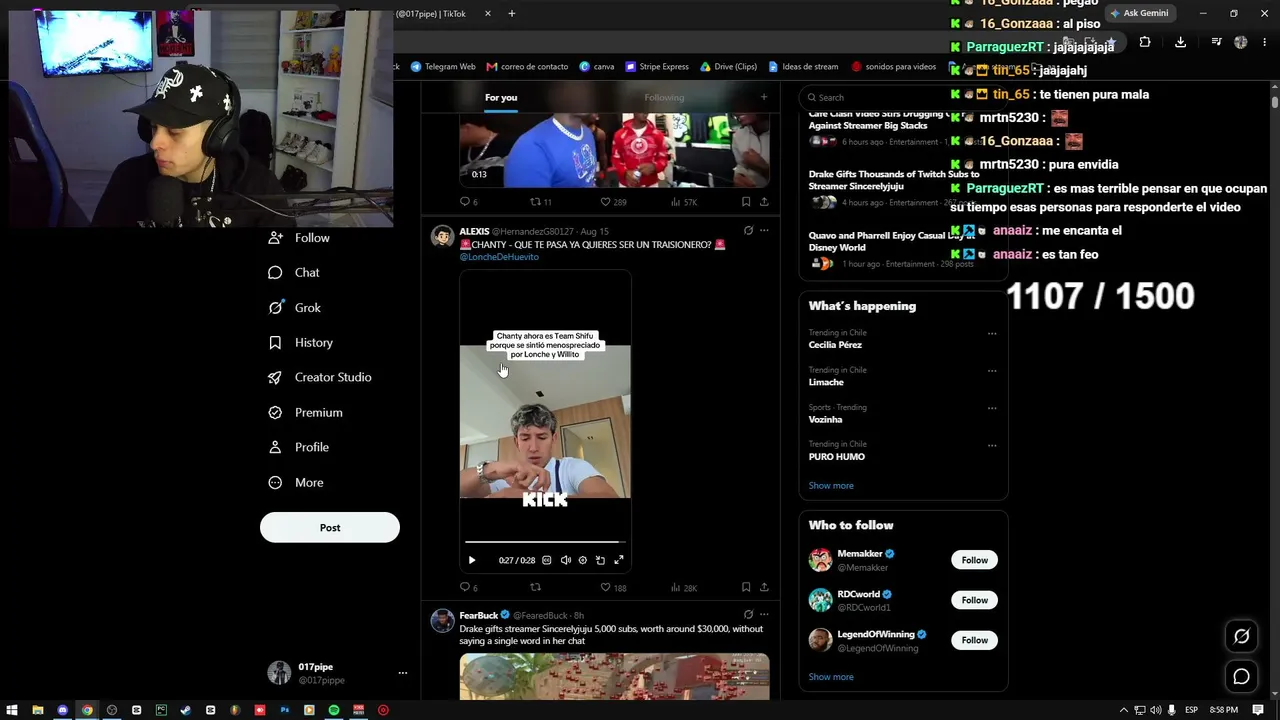Open Grok actions on the FearBuck post

coord(748,615)
